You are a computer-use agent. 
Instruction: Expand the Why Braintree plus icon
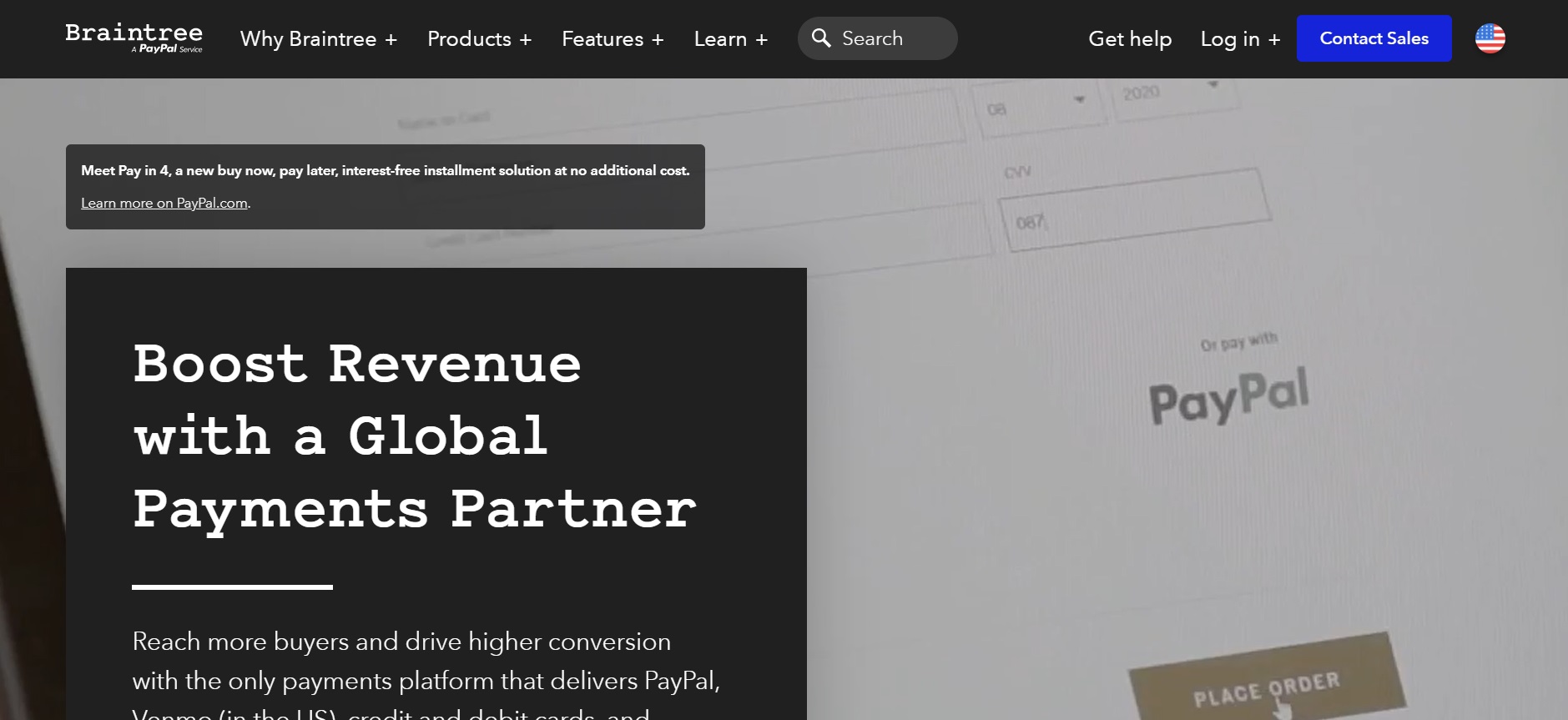[391, 40]
